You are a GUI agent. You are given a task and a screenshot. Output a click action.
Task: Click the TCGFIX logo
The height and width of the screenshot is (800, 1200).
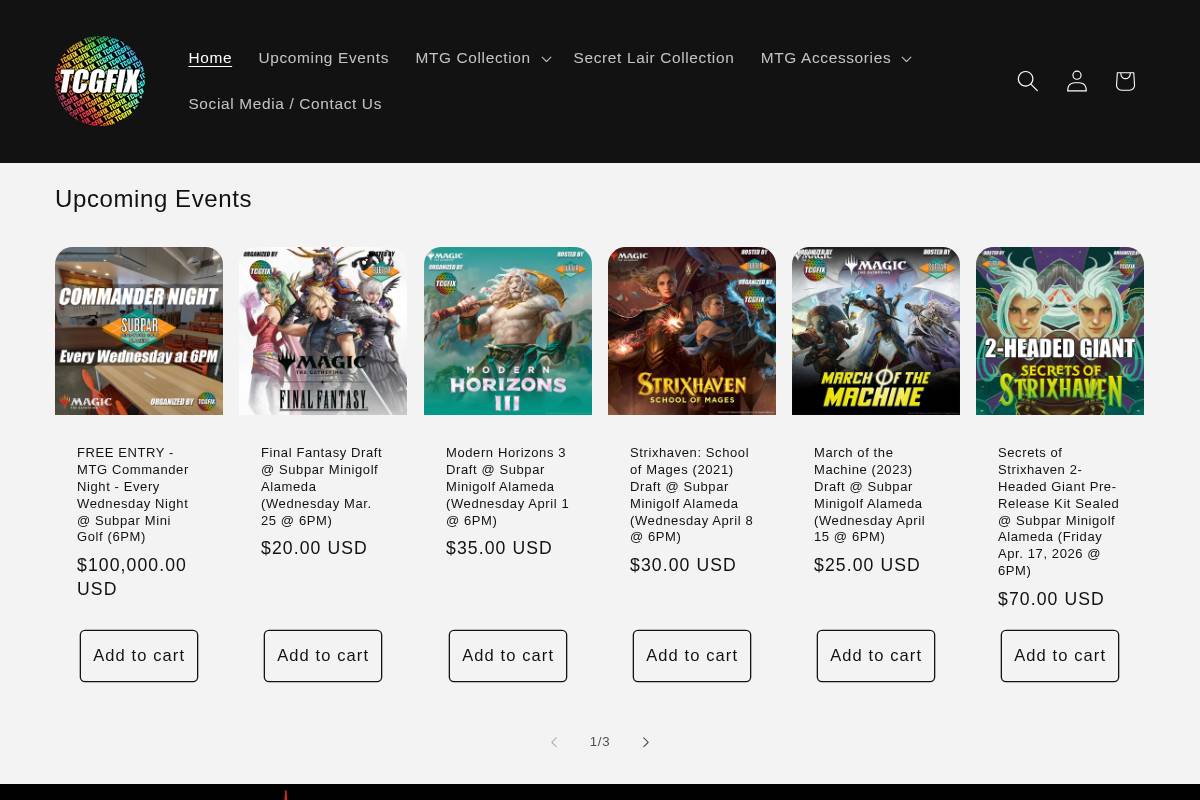click(x=100, y=81)
